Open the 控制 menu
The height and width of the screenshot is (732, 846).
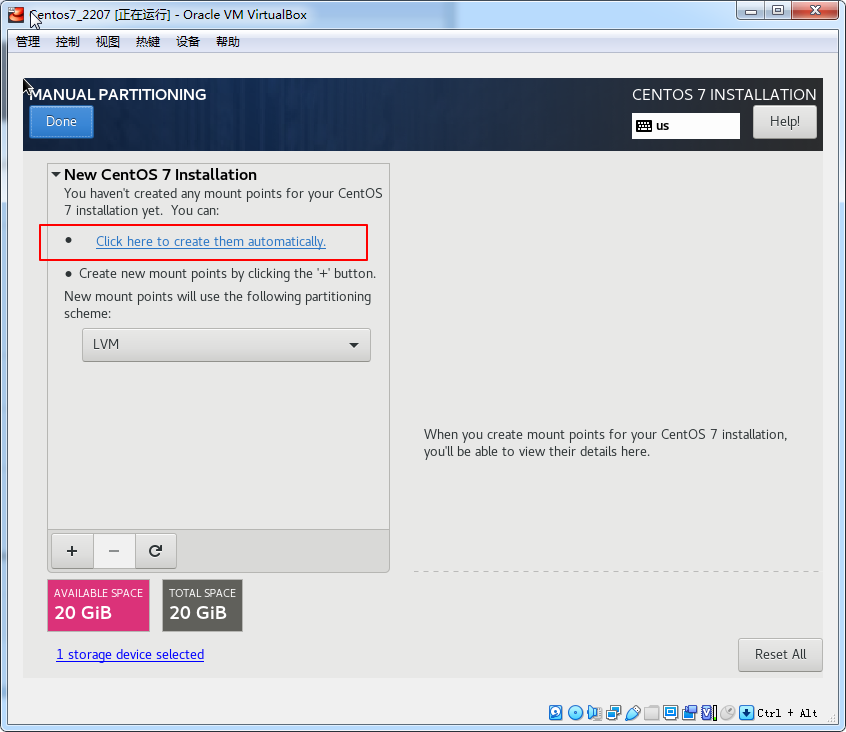point(68,42)
